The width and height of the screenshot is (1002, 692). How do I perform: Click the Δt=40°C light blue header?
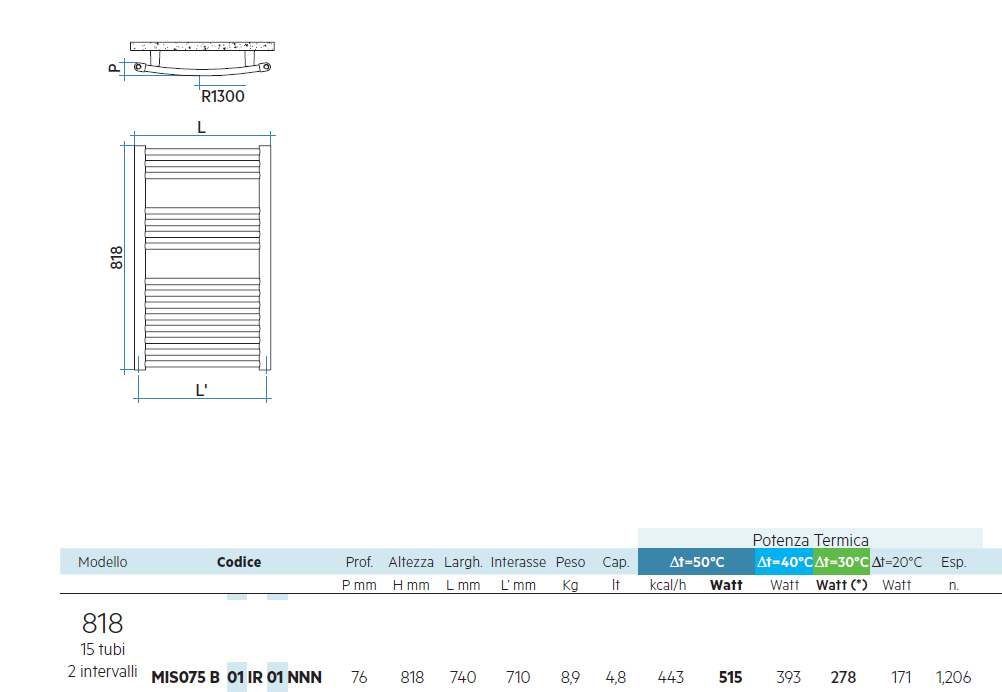783,562
